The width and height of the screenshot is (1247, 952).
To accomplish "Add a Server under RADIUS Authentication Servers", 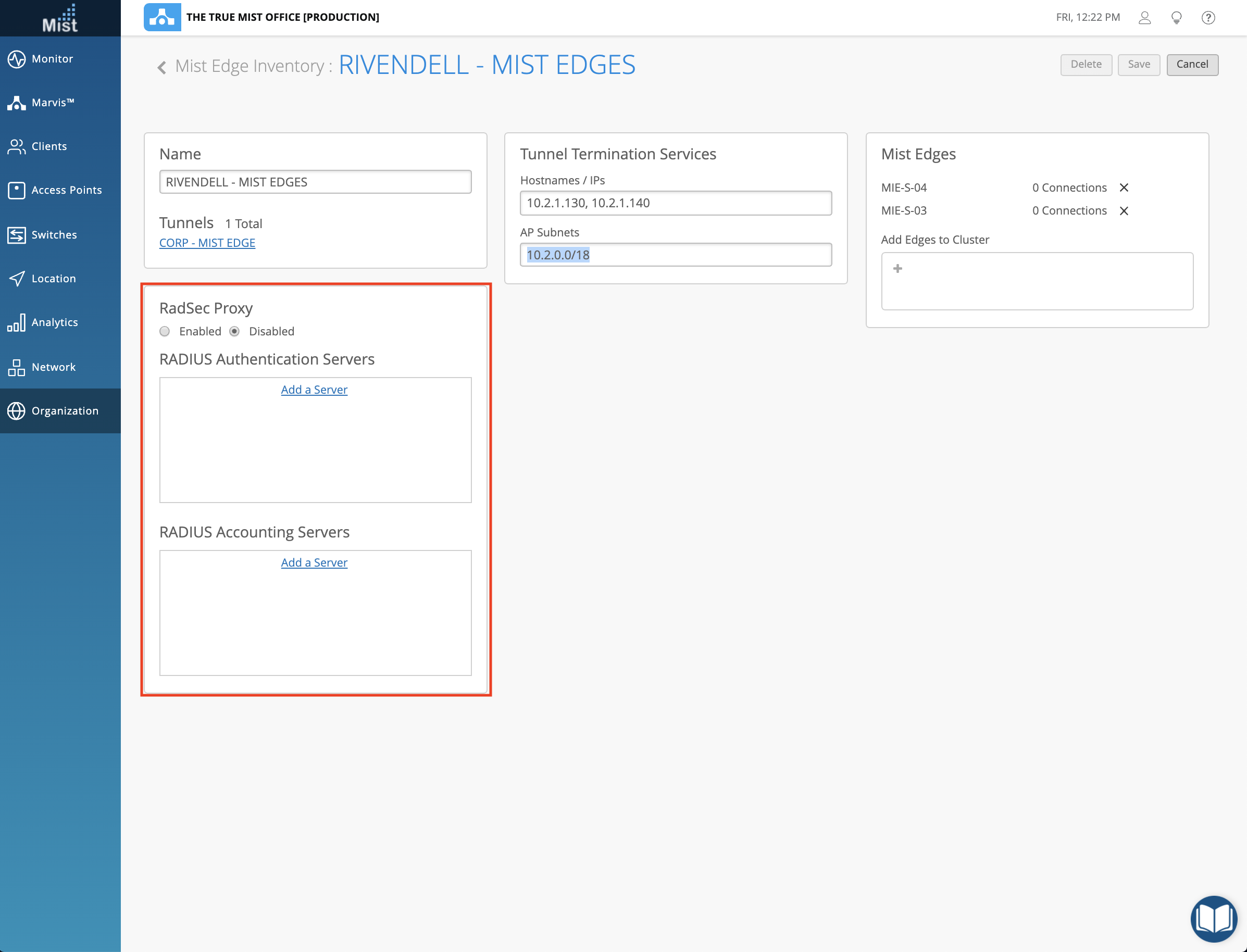I will point(314,390).
